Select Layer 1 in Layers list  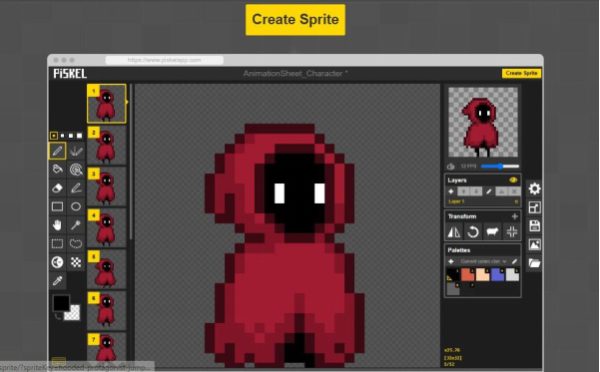point(483,201)
